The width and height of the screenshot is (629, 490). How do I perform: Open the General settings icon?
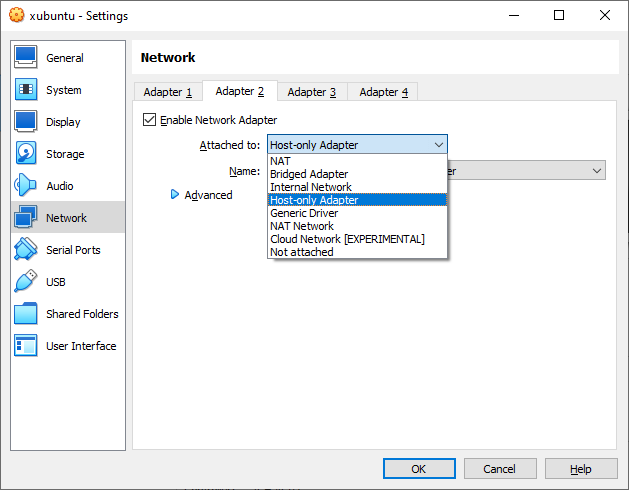click(x=26, y=57)
